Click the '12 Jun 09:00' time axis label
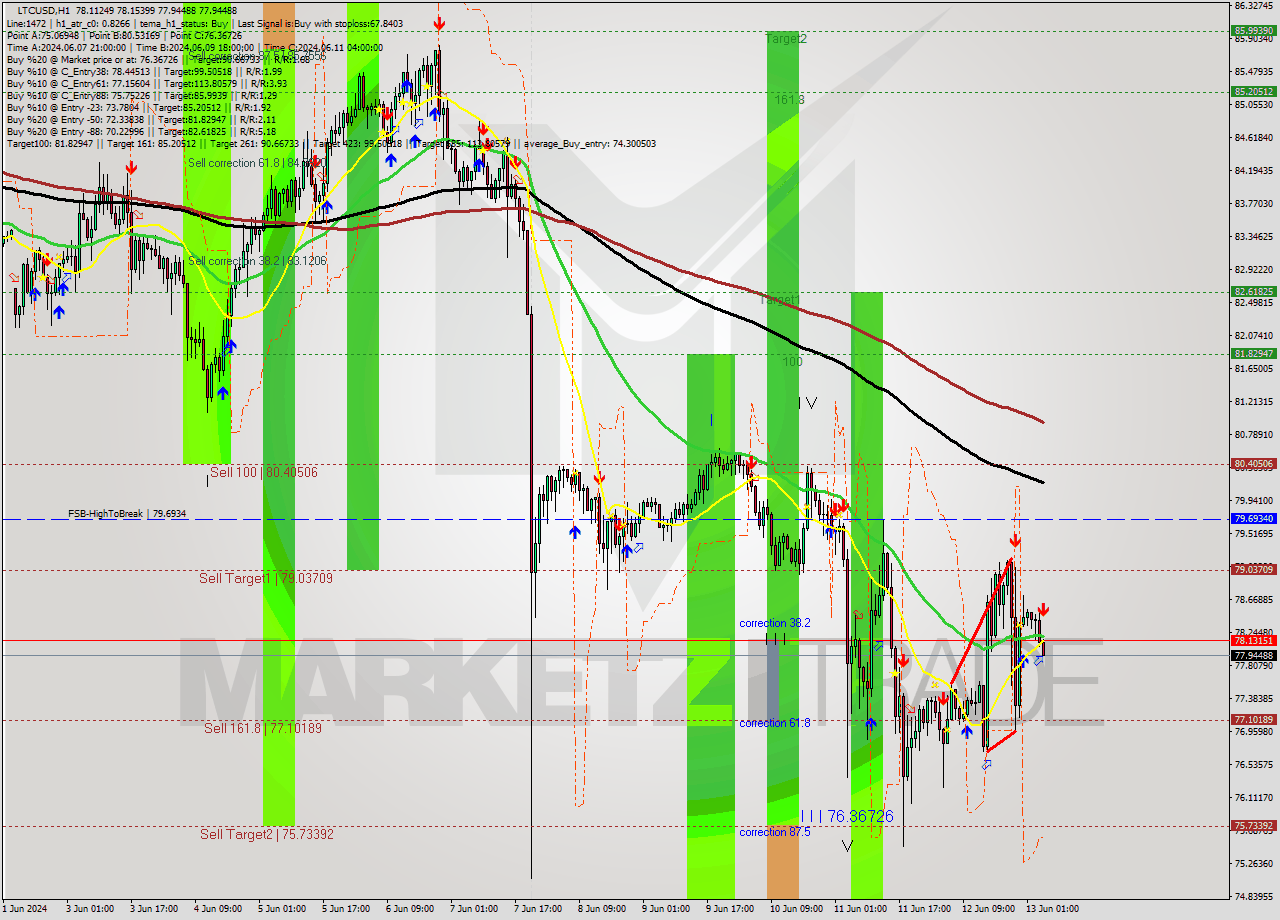 (x=987, y=909)
